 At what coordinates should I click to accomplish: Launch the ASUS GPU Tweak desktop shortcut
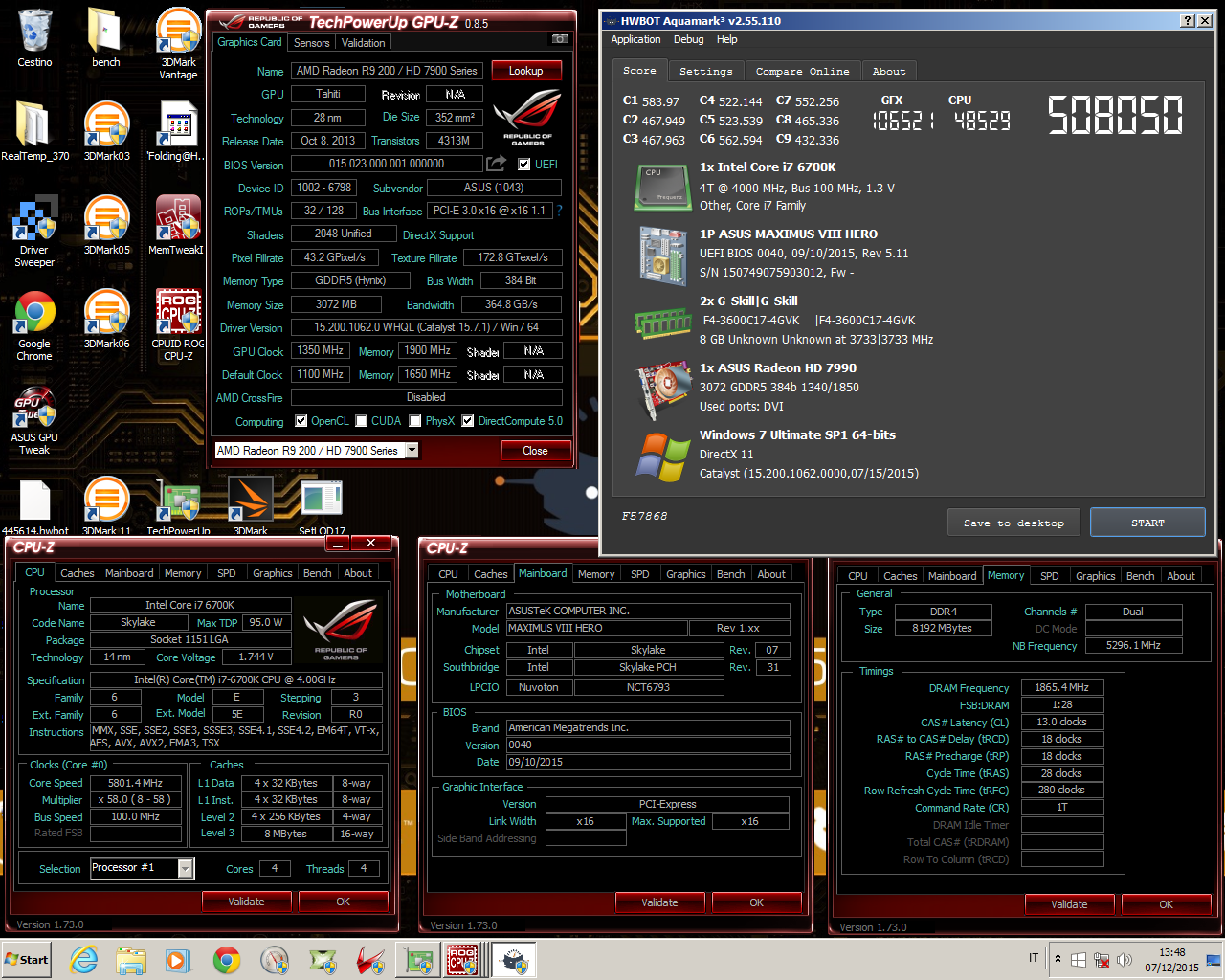(x=34, y=418)
